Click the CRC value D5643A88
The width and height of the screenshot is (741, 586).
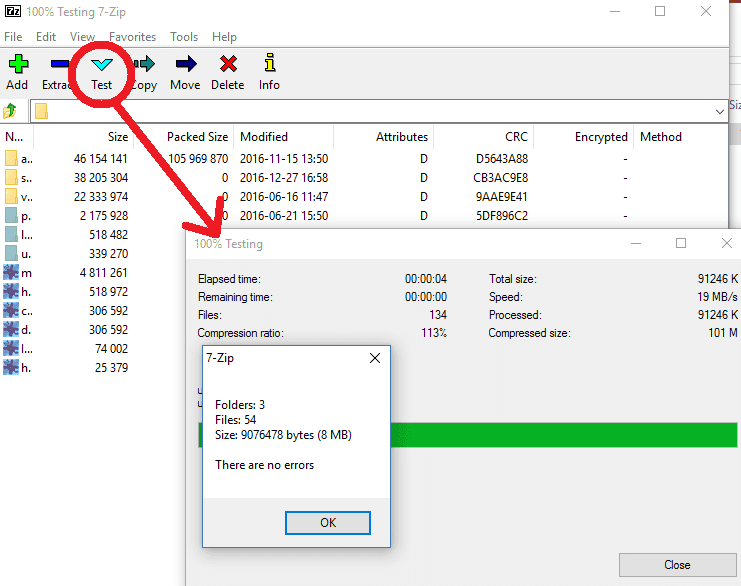[x=502, y=159]
